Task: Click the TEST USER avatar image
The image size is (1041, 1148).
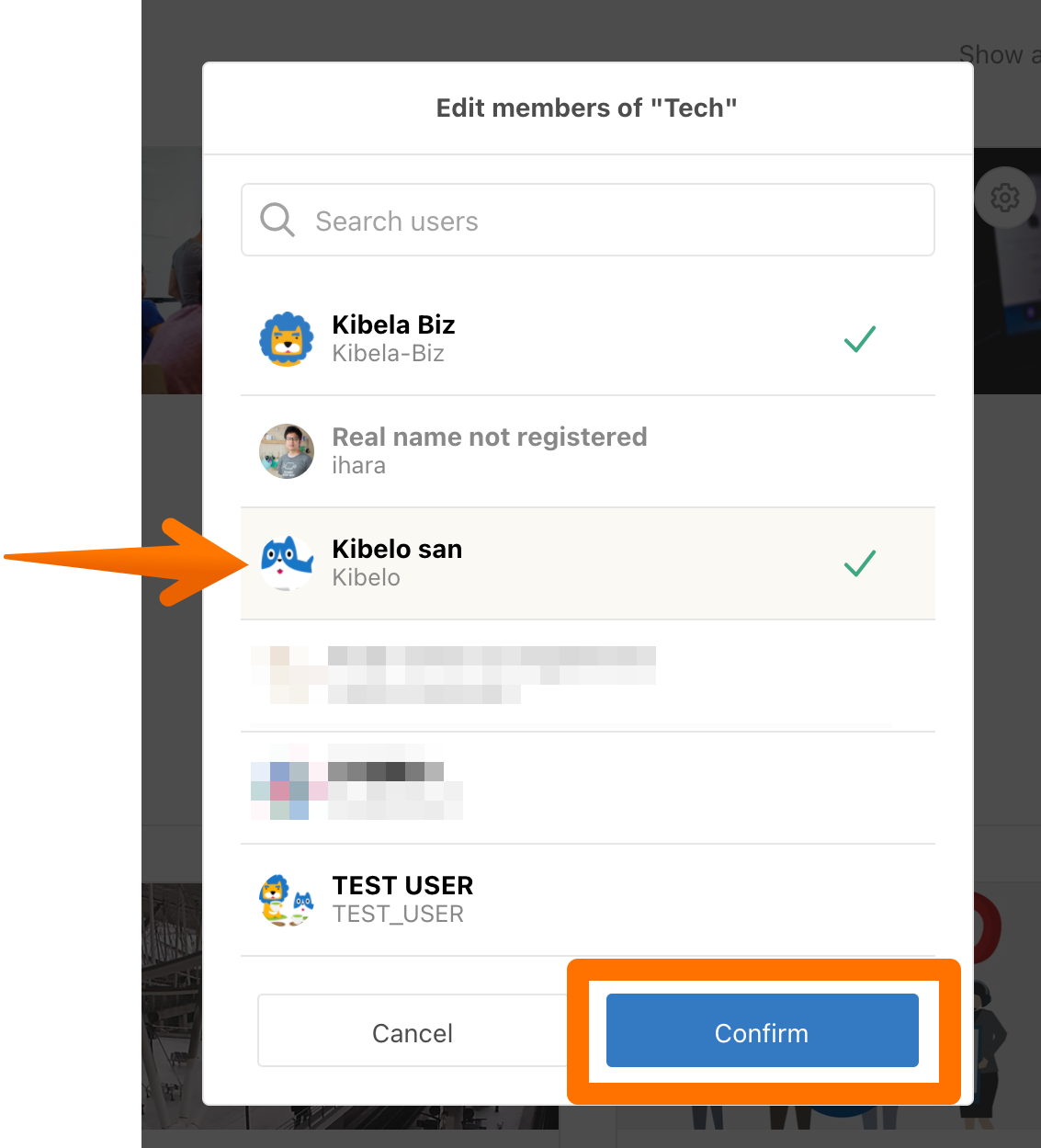Action: coord(287,900)
